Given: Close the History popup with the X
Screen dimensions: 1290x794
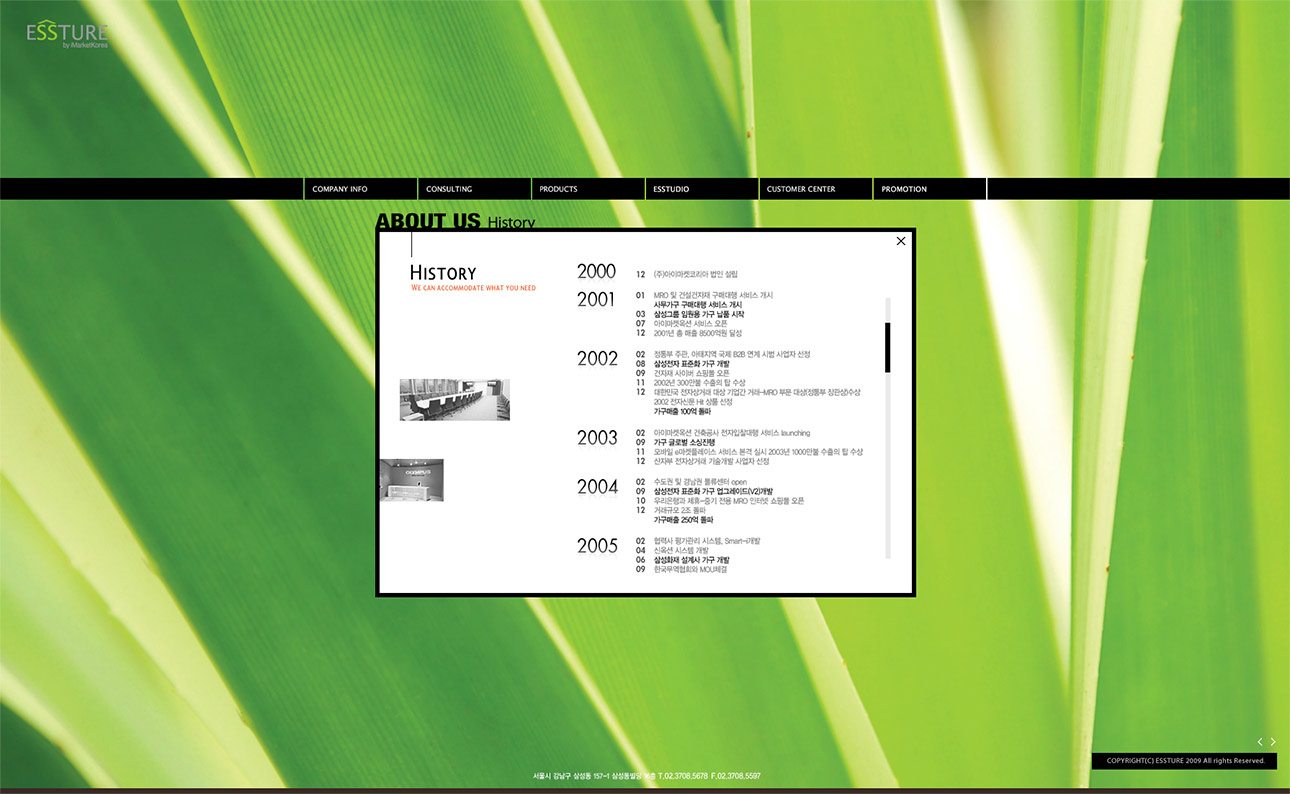Looking at the screenshot, I should [x=901, y=241].
